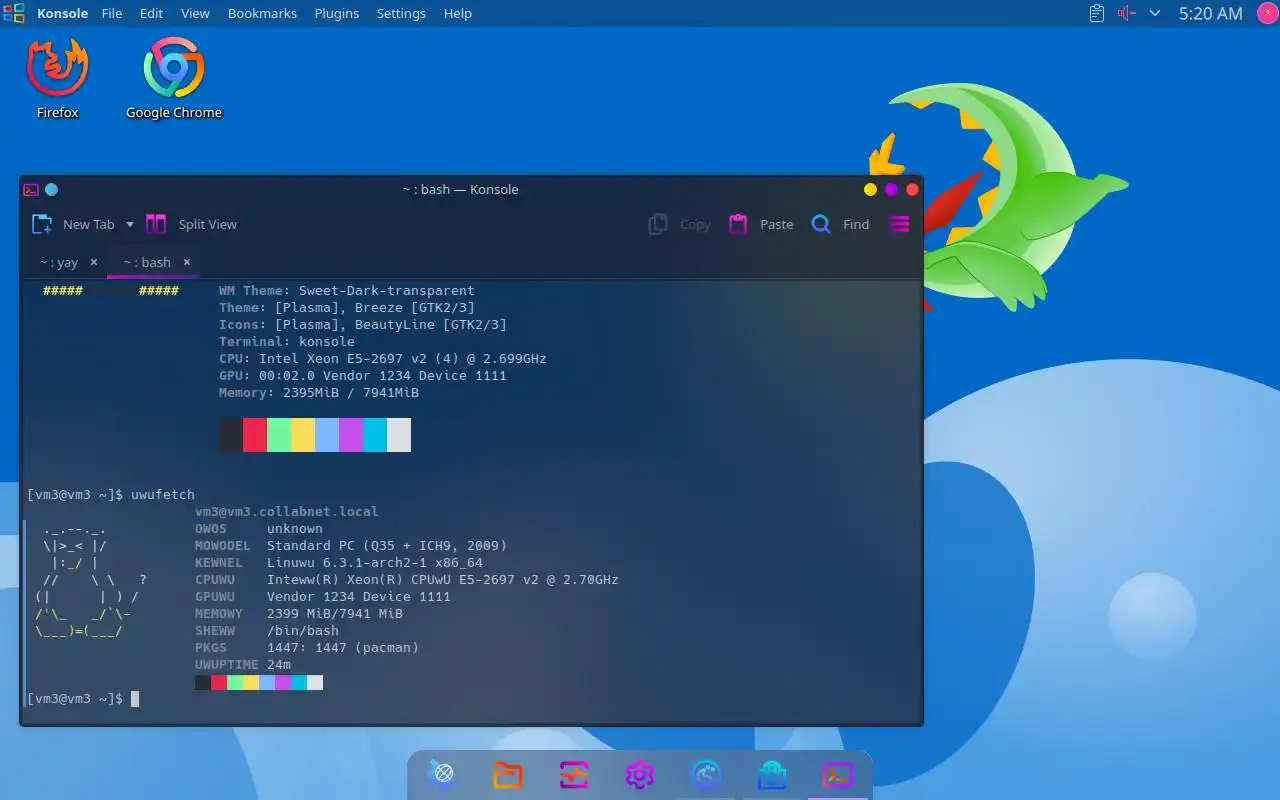Click the Split View toolbar button
This screenshot has width=1280, height=800.
pyautogui.click(x=192, y=224)
